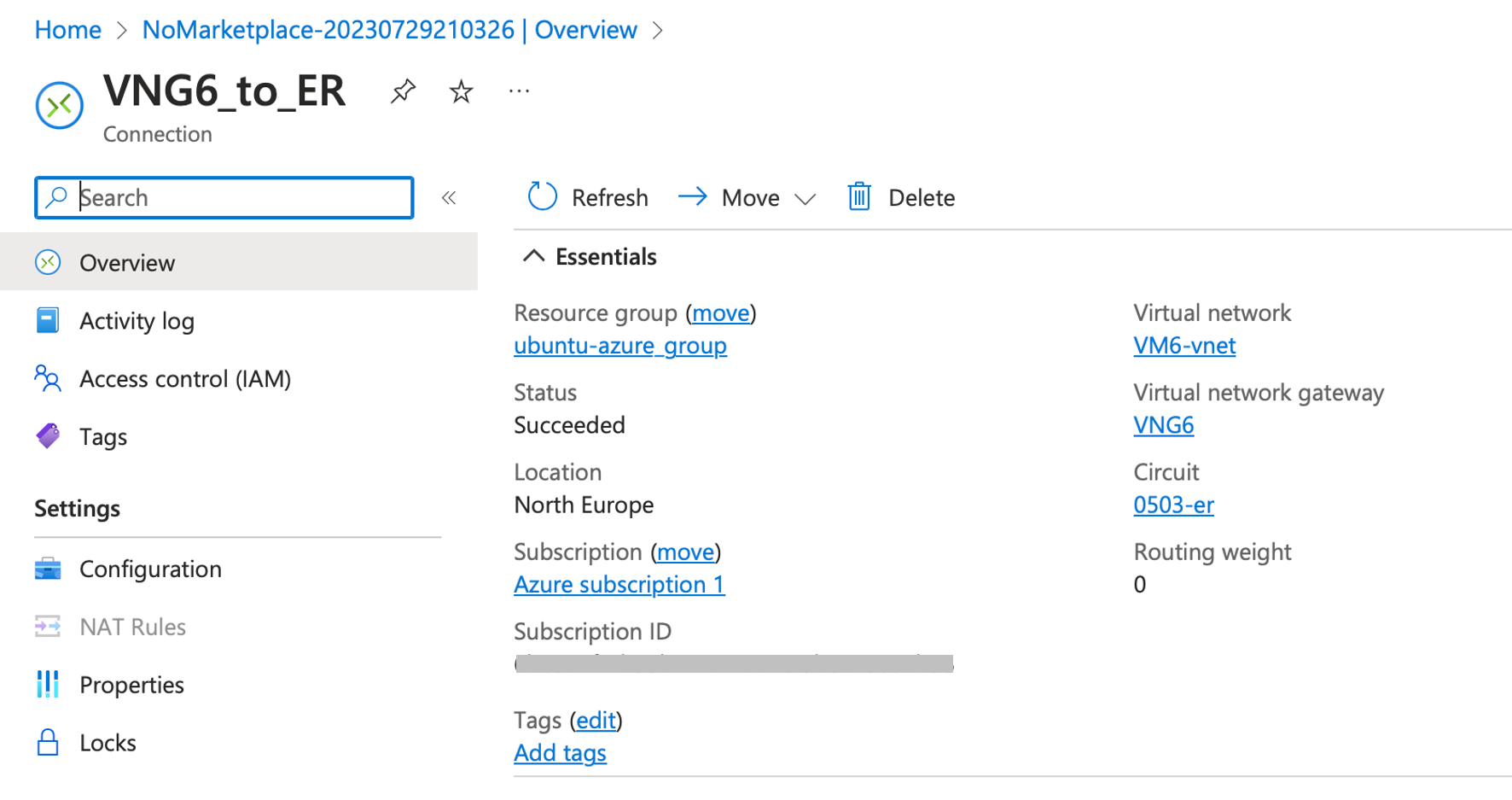The height and width of the screenshot is (800, 1512).
Task: Open NoMarketplace-20230729210326 Overview breadcrumb
Action: (x=389, y=30)
